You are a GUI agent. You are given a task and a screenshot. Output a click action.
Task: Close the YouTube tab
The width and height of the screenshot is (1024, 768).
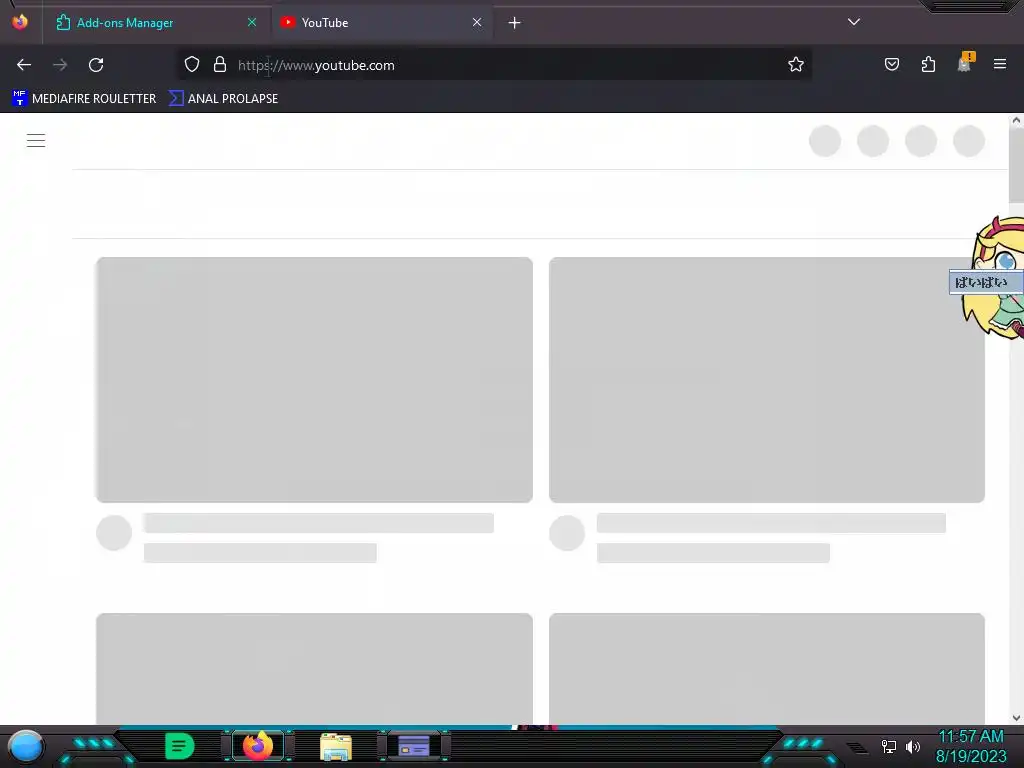pyautogui.click(x=477, y=22)
